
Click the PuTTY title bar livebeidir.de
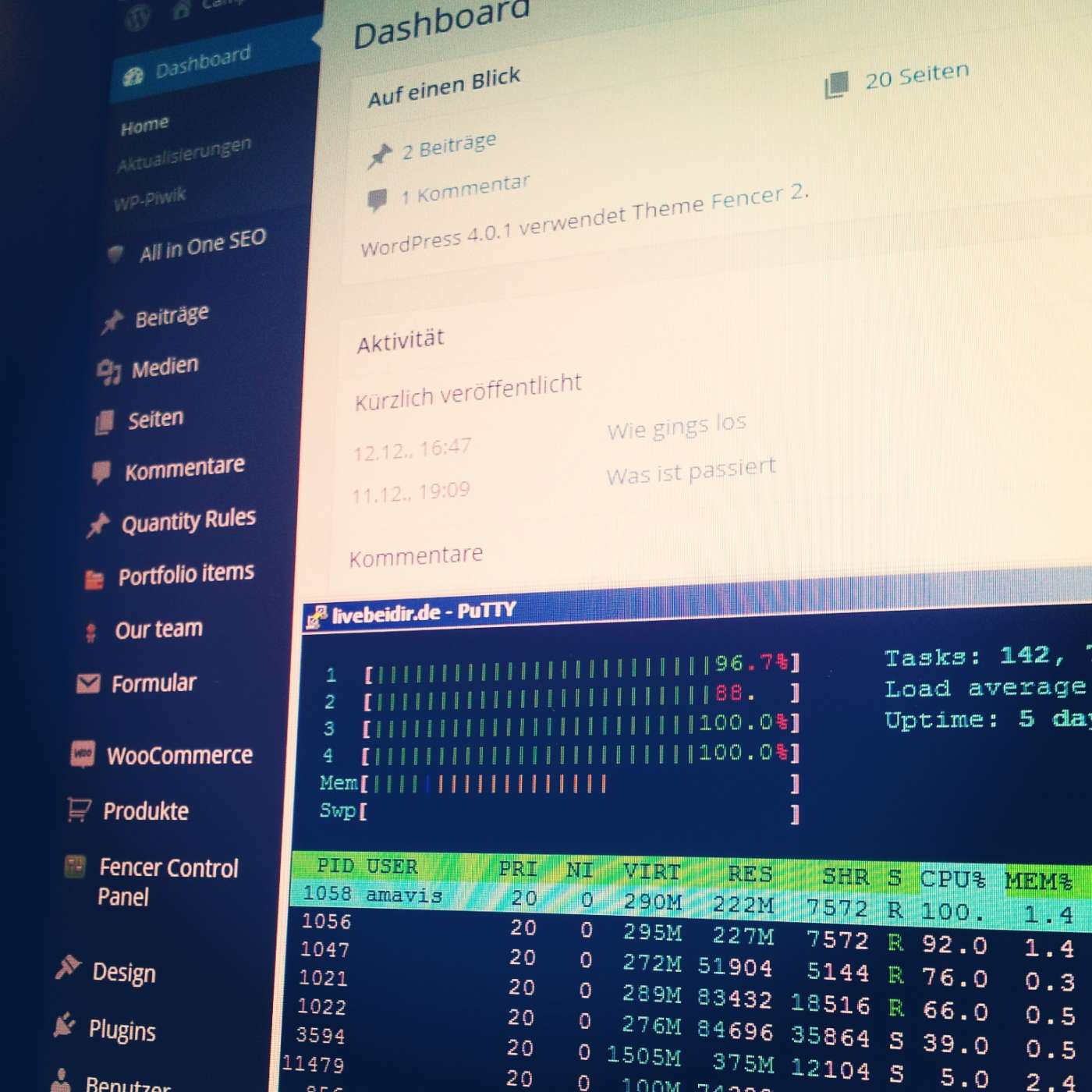(424, 613)
